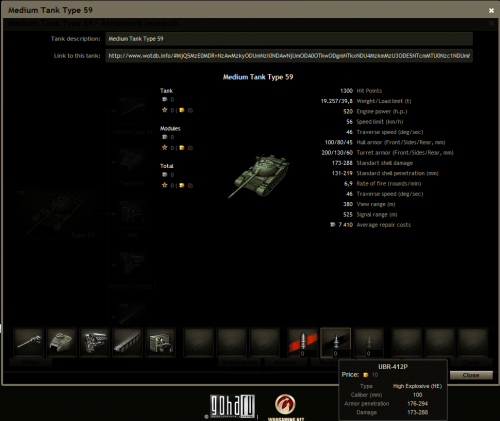Click the 'Weight/Load limit (t)' label
Screen dimensions: 500x421
point(384,101)
